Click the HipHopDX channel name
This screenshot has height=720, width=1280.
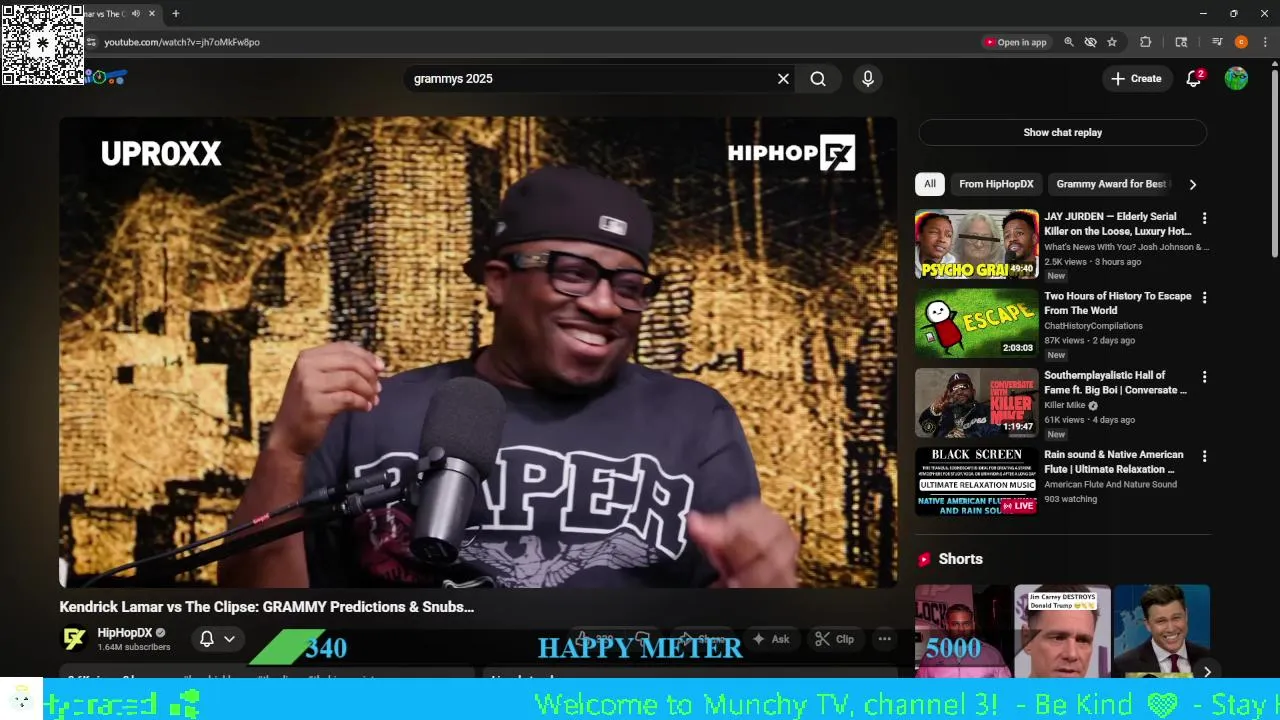[x=125, y=633]
